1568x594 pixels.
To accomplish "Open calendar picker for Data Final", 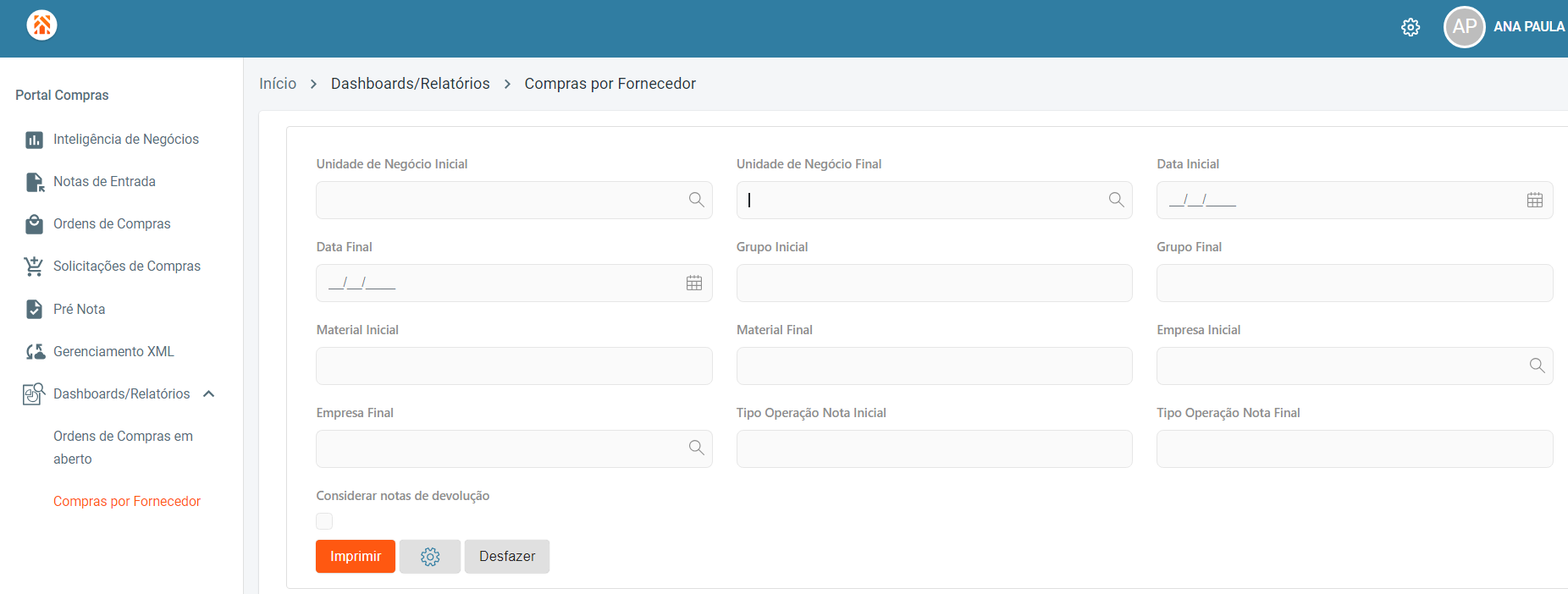I will pyautogui.click(x=694, y=283).
